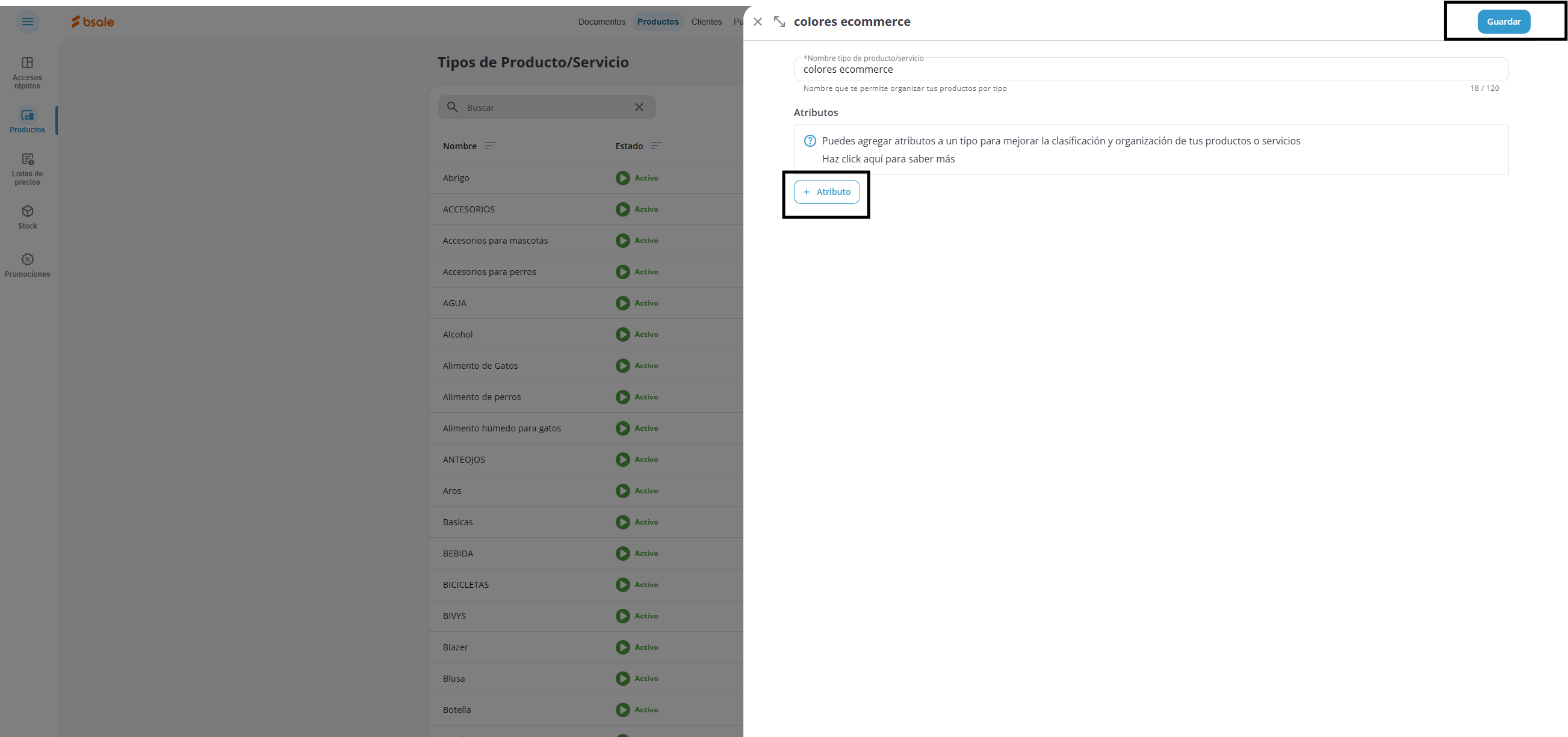
Task: Expand the side panel with arrows icon
Action: click(779, 22)
